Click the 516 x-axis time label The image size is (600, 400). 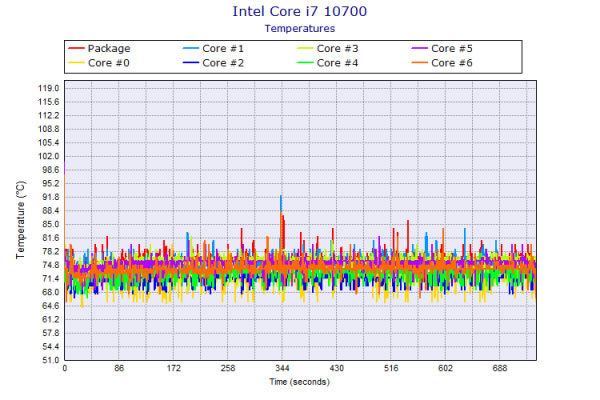pyautogui.click(x=391, y=368)
